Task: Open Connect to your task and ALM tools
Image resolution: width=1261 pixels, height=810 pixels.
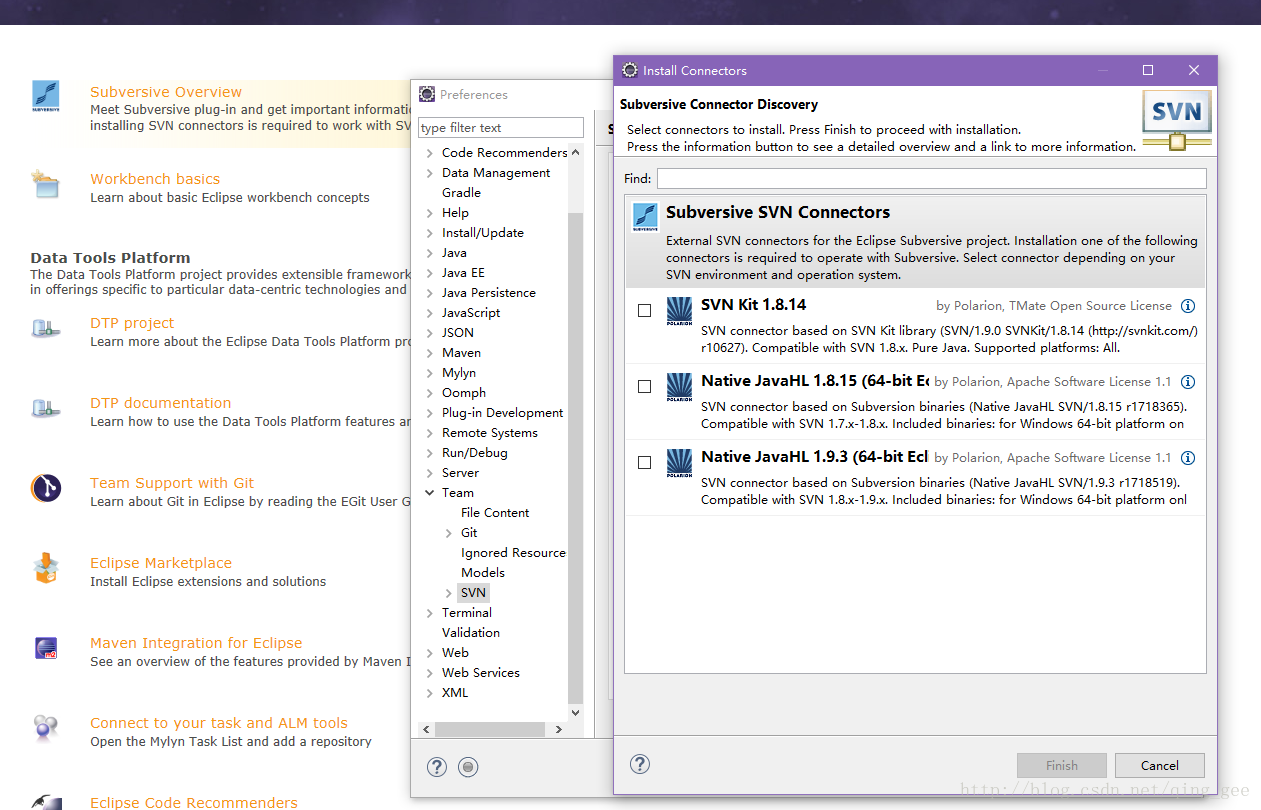Action: click(219, 723)
